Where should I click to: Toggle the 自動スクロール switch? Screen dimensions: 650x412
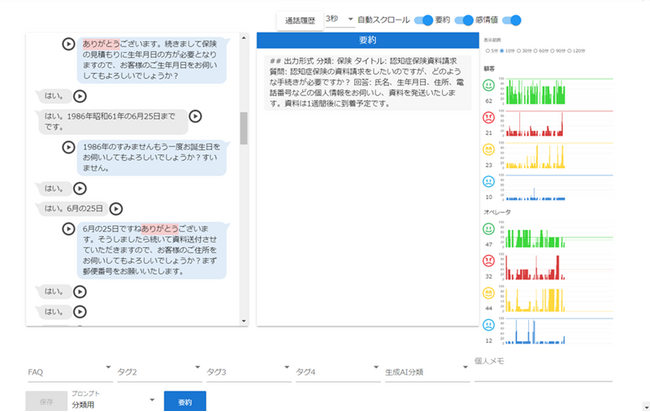tap(424, 20)
